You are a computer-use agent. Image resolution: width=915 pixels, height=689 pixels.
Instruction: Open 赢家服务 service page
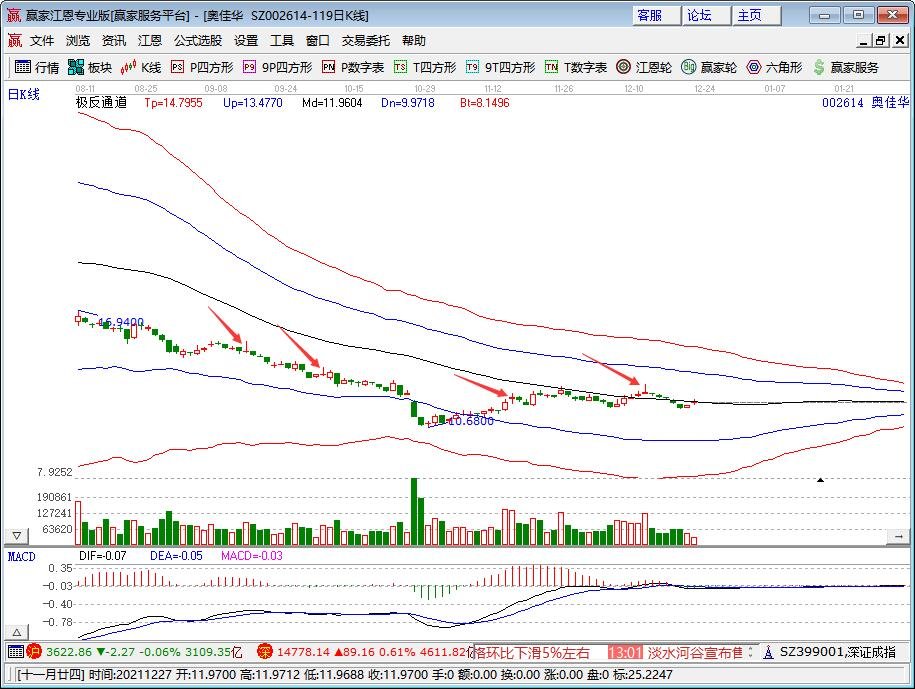pos(846,67)
